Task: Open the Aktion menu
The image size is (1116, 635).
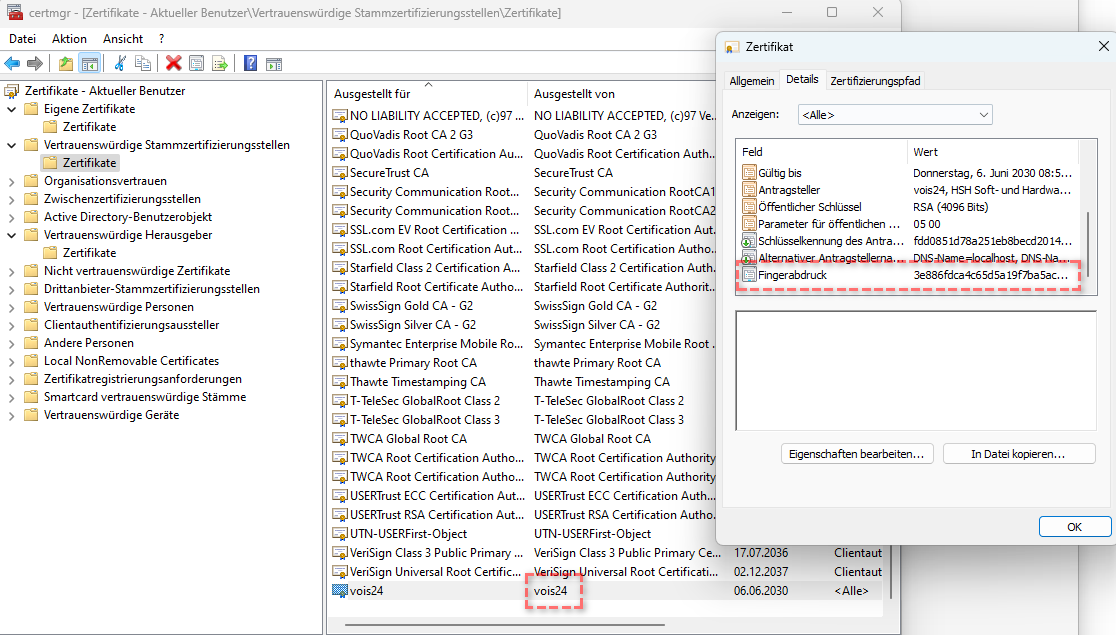Action: point(69,38)
